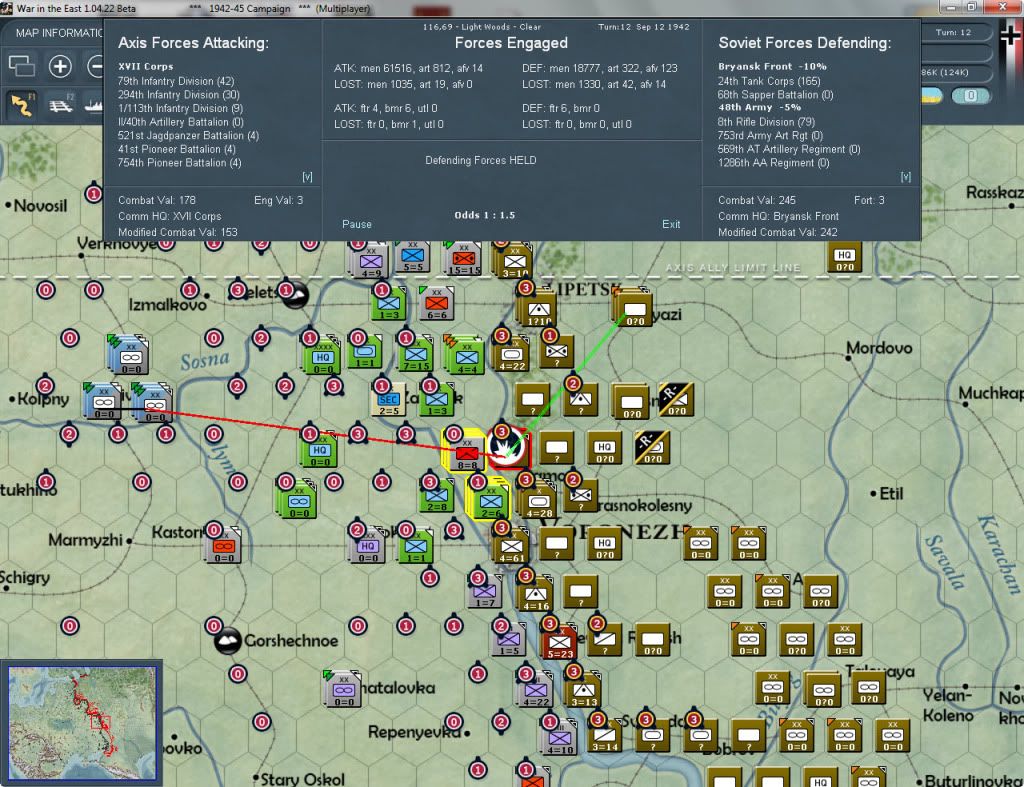
Task: Click Defending Forces HELD result text
Action: point(481,160)
